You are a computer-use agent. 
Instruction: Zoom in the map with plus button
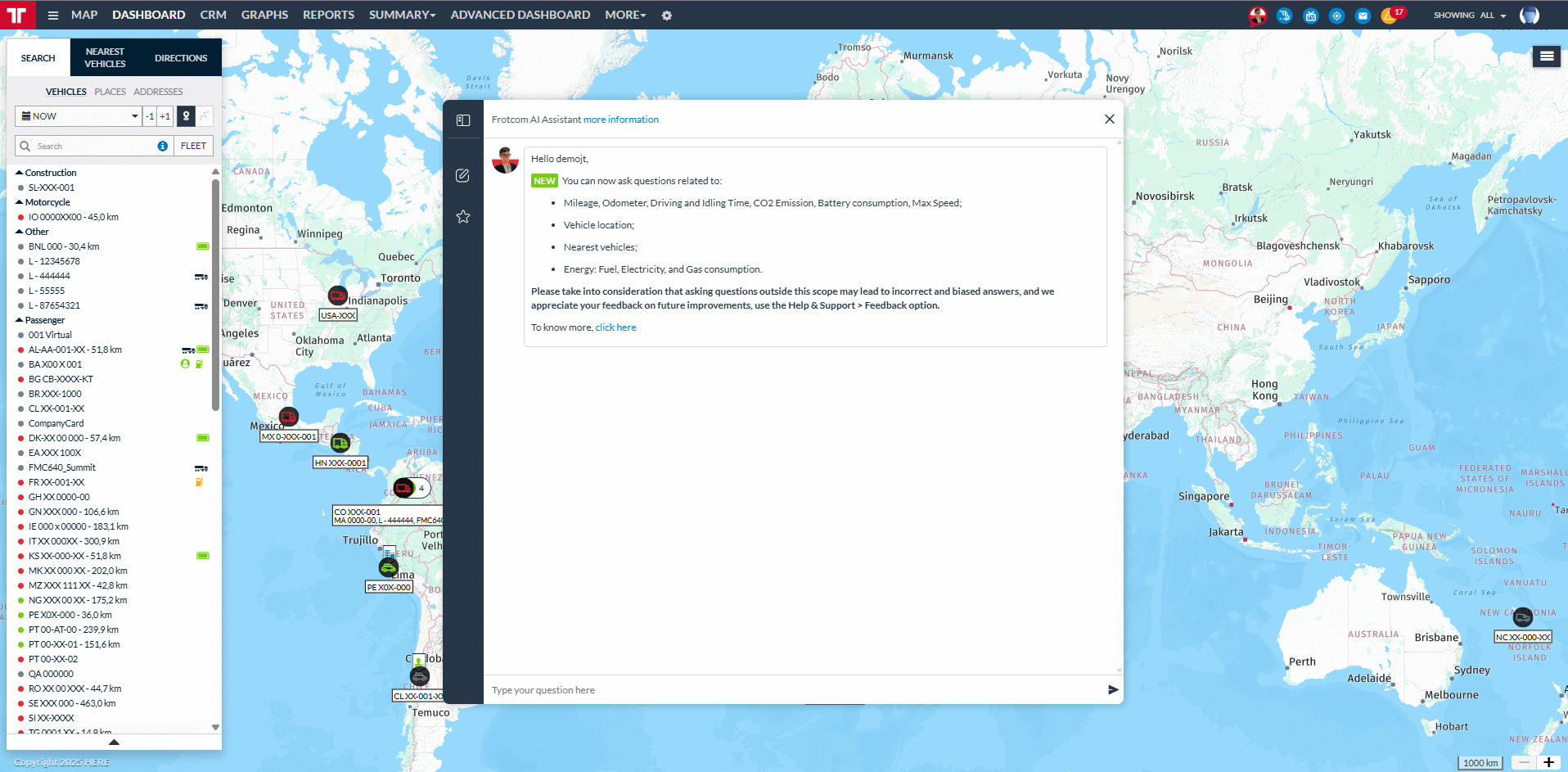coord(1548,762)
